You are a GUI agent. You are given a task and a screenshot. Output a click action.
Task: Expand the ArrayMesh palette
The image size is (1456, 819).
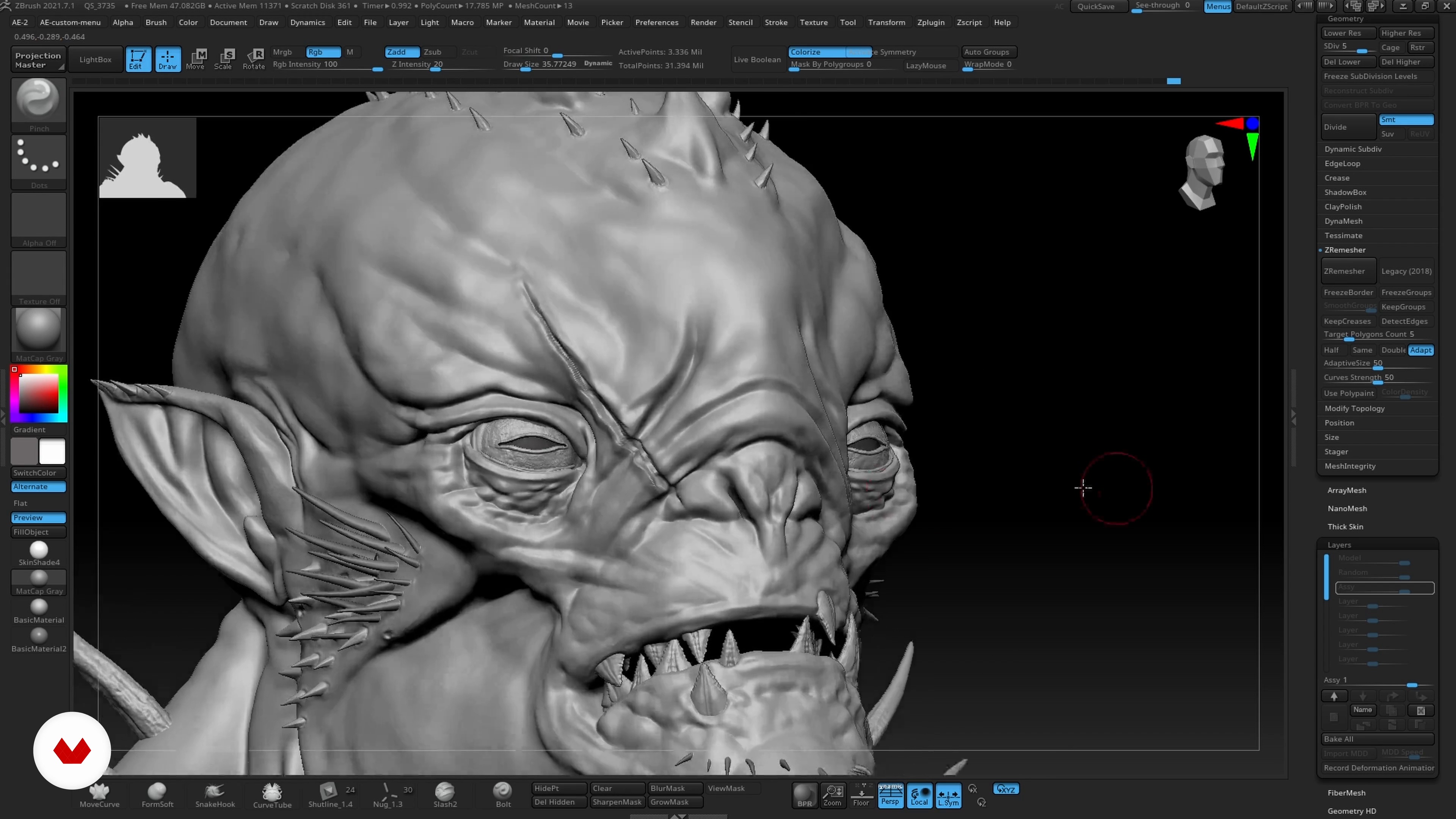[1346, 491]
